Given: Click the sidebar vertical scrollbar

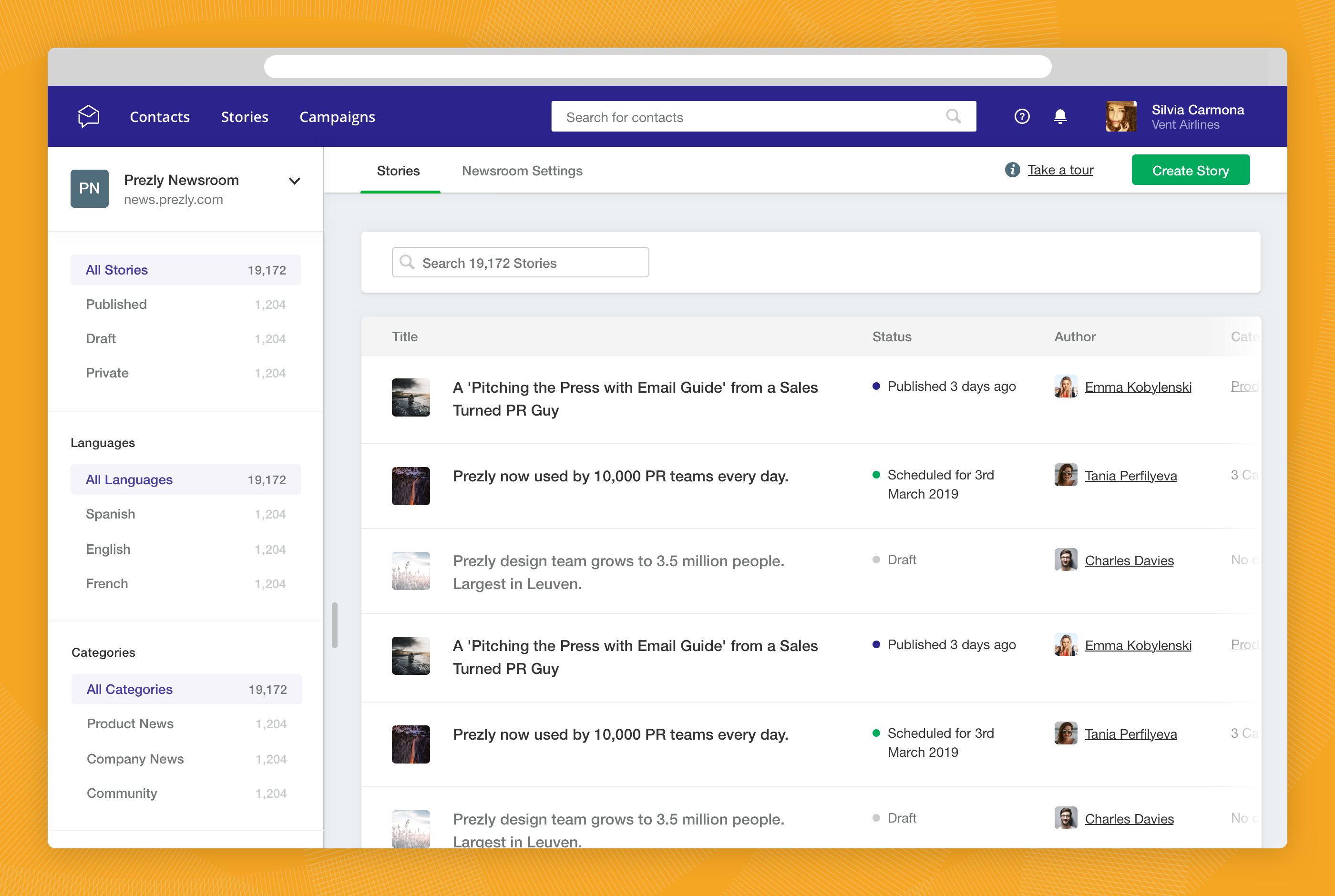Looking at the screenshot, I should tap(334, 625).
